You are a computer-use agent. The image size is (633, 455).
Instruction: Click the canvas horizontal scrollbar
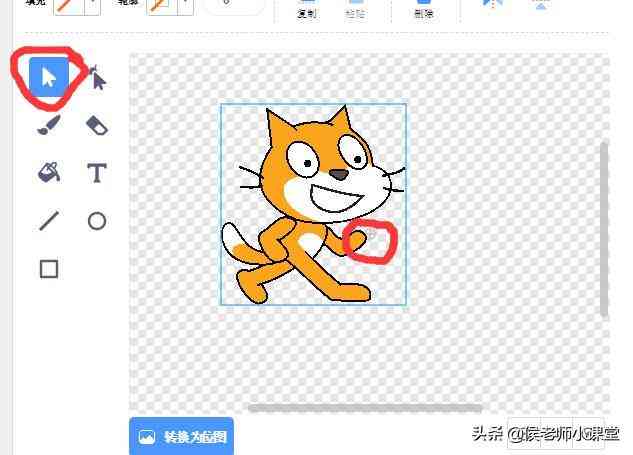365,408
